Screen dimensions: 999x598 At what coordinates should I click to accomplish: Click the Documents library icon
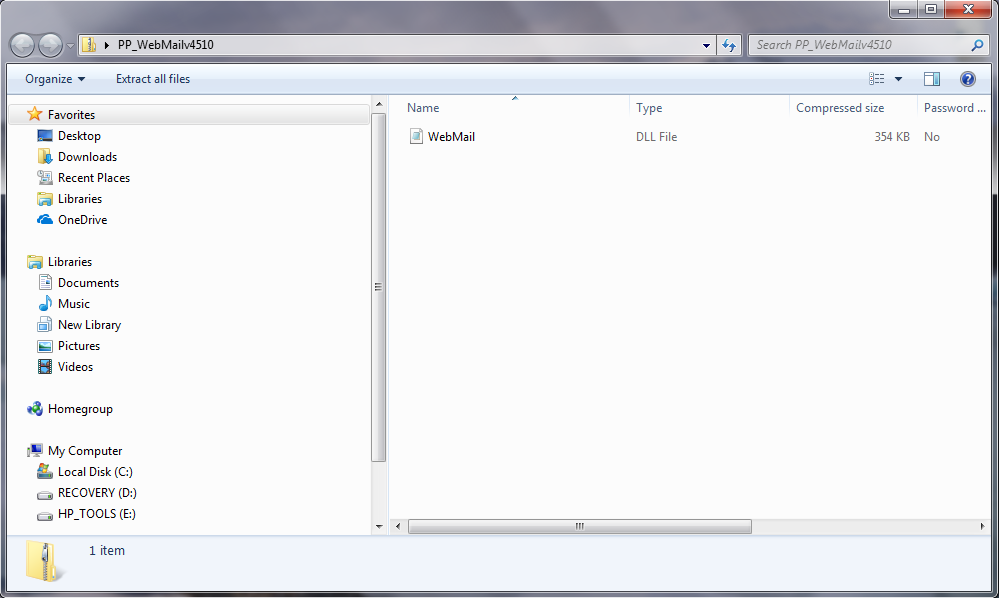pyautogui.click(x=45, y=283)
